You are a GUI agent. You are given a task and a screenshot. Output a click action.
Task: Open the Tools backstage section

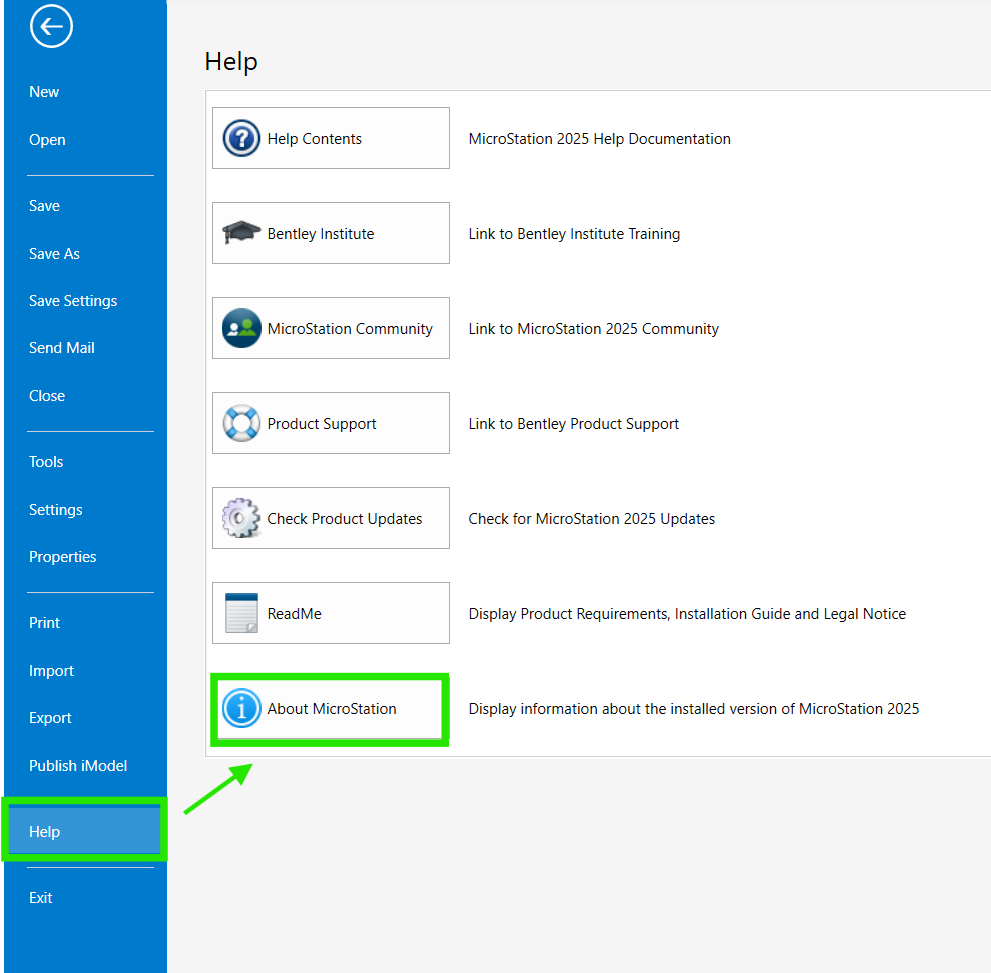[46, 462]
